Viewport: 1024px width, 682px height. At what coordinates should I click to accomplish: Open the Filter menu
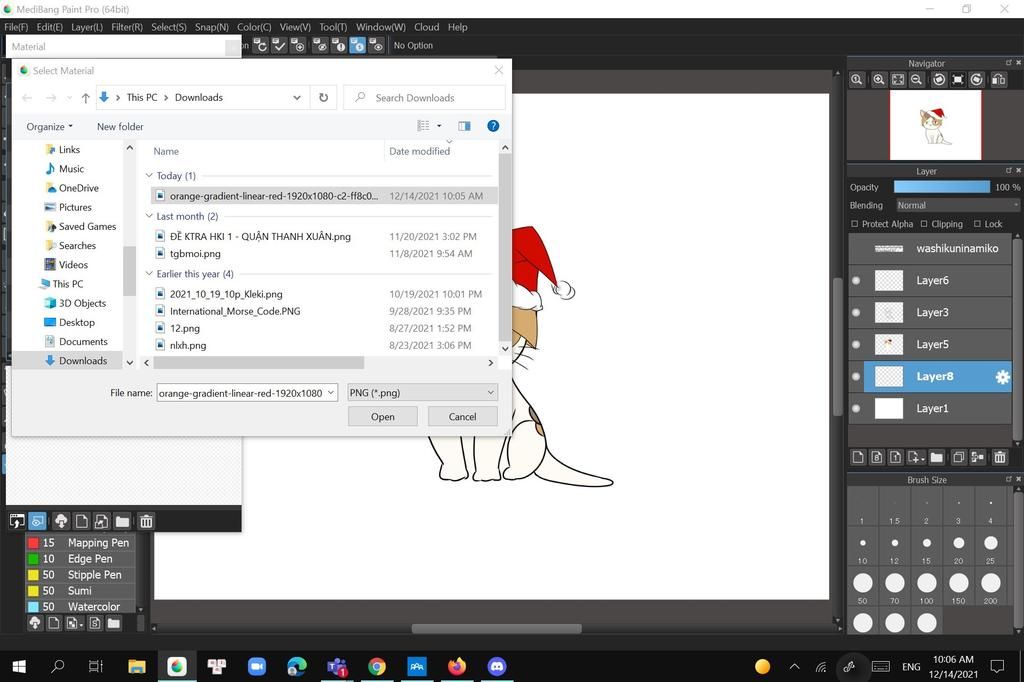(x=127, y=27)
